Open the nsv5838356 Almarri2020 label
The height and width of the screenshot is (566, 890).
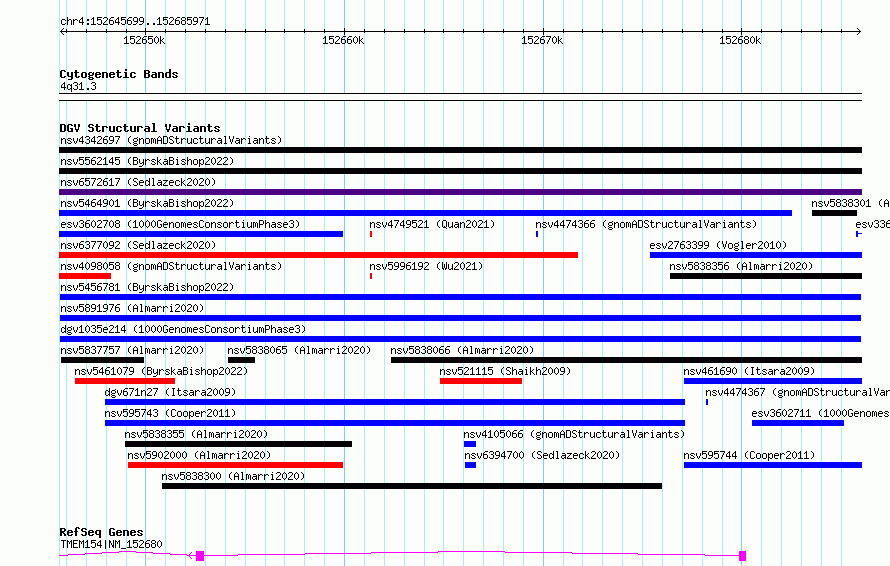pos(741,266)
